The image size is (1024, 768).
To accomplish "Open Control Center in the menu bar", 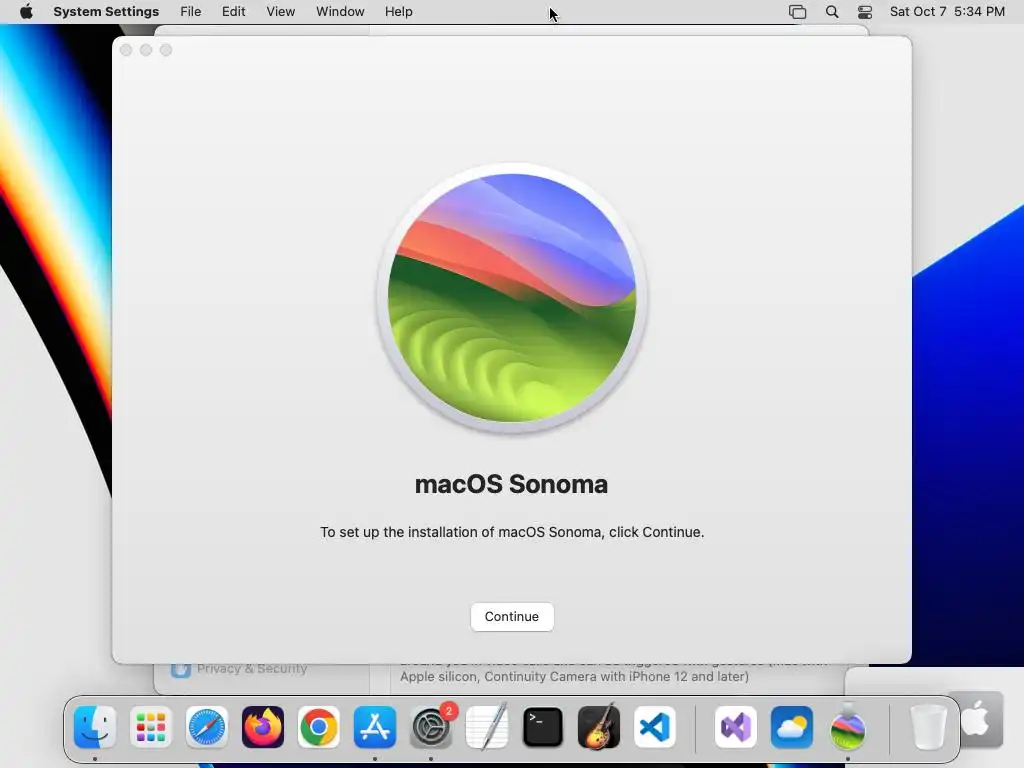I will point(865,12).
